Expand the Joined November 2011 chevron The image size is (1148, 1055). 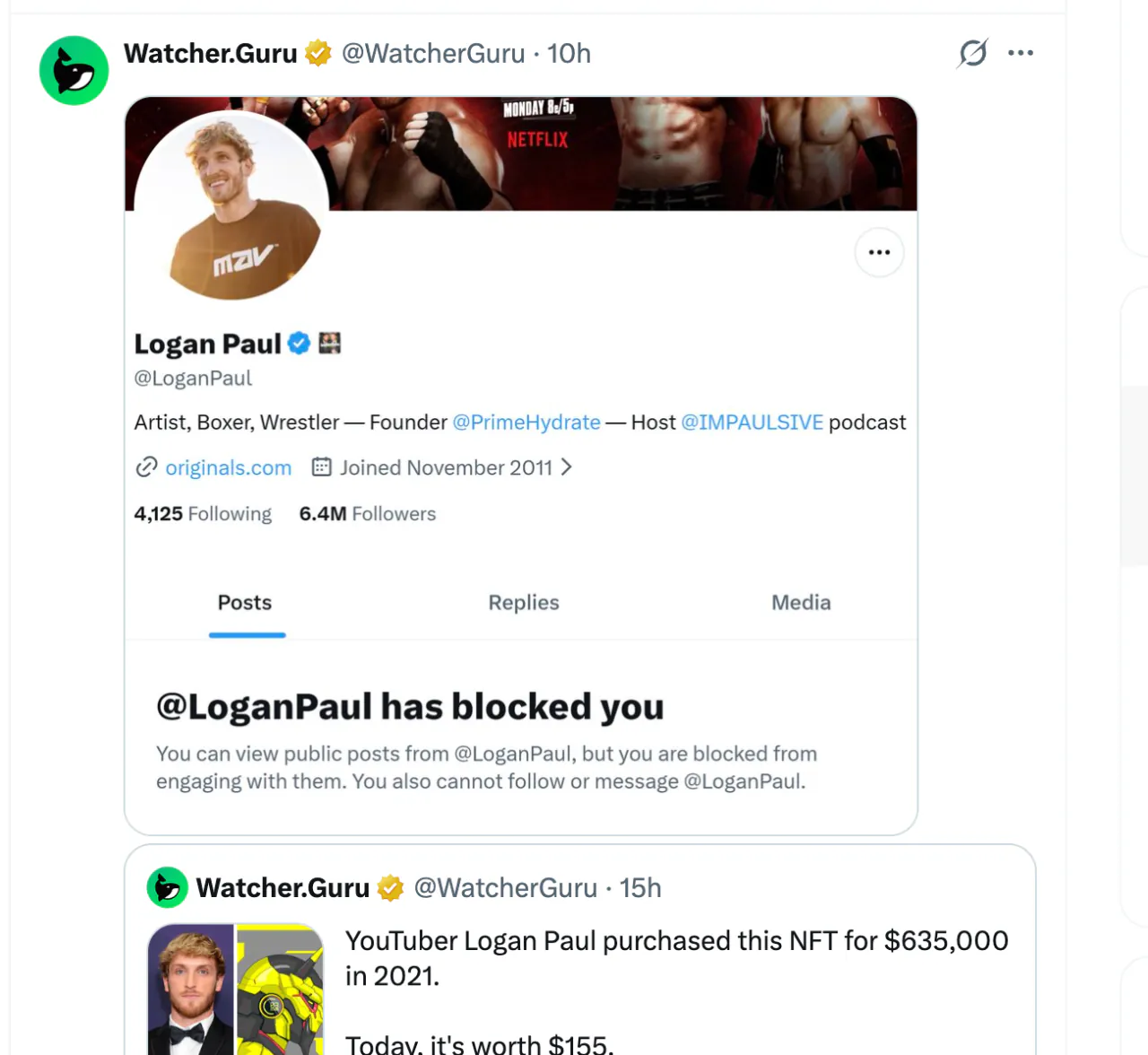point(566,467)
